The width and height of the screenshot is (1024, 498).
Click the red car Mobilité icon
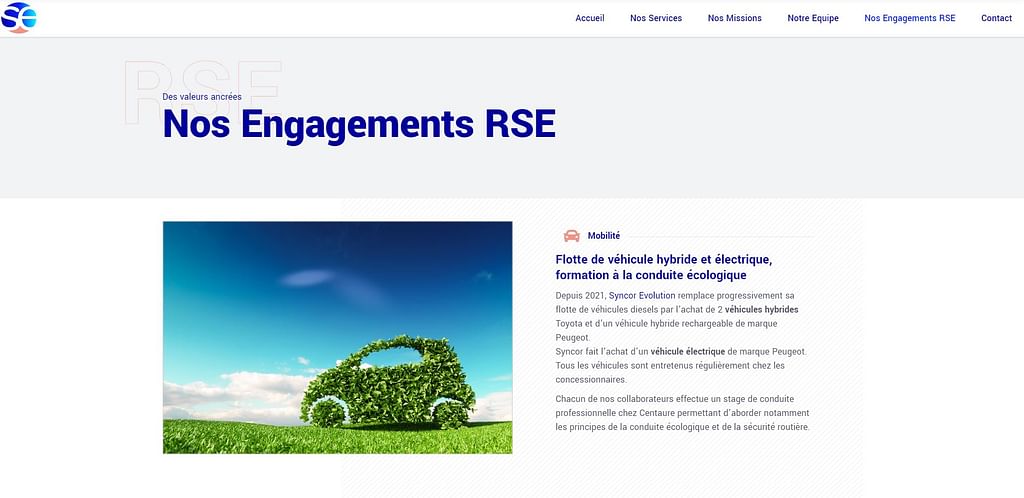click(x=572, y=236)
